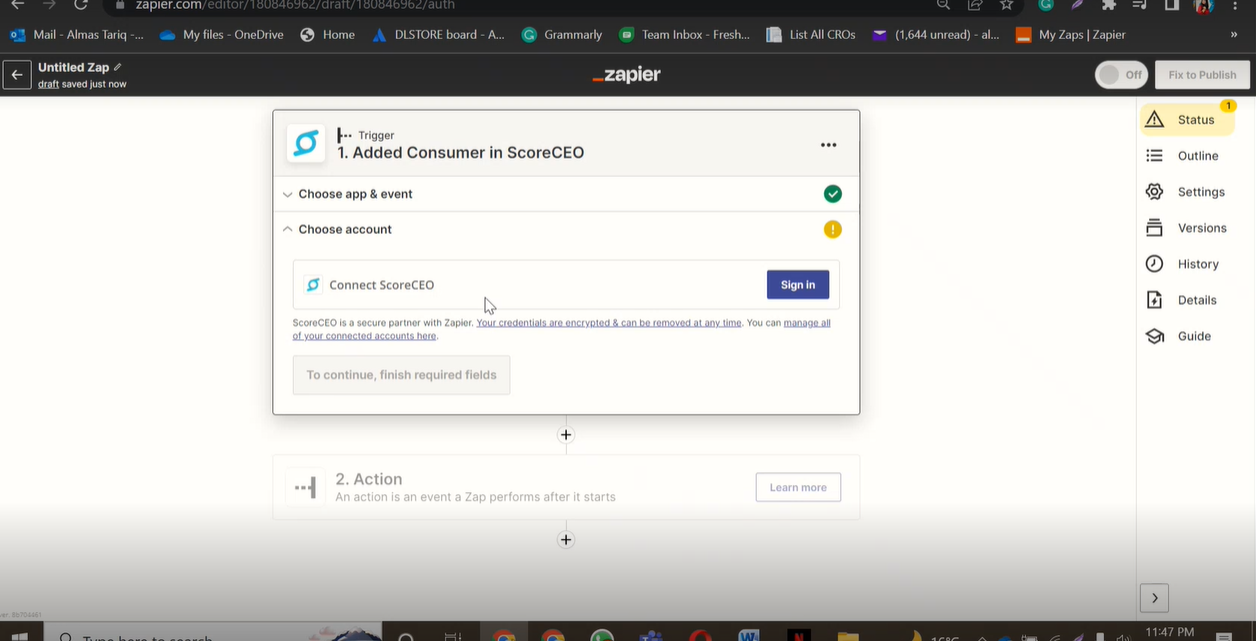Click Fix to Publish button

click(x=1202, y=75)
